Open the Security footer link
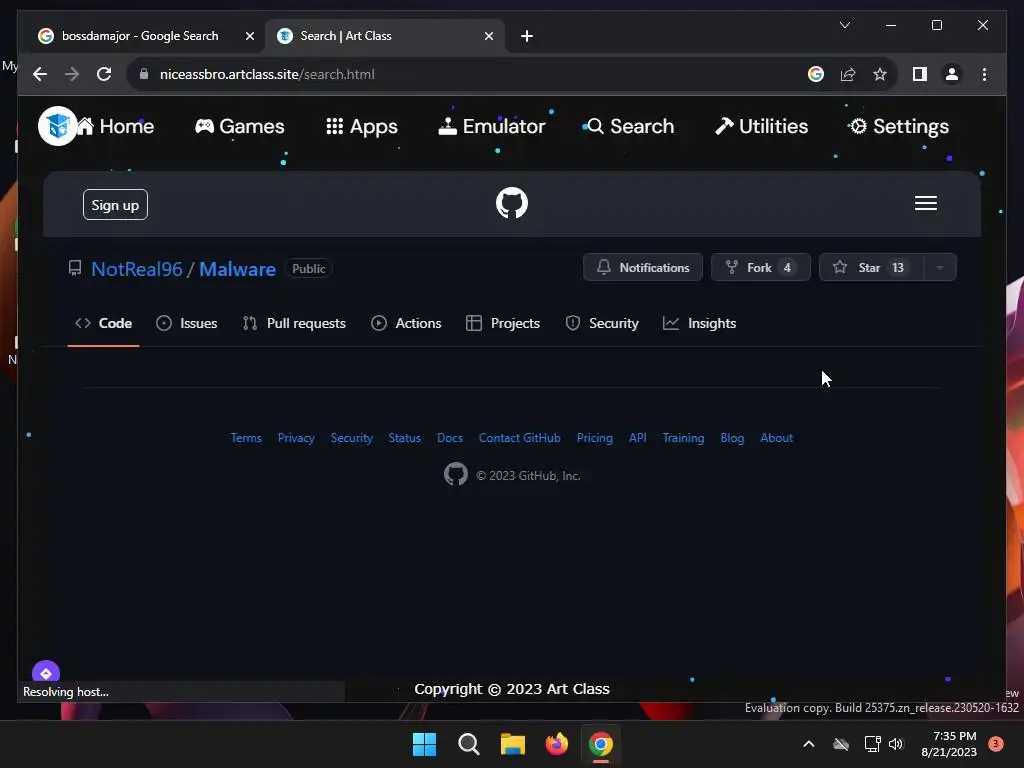Screen dimensions: 1024x768 click(x=351, y=438)
